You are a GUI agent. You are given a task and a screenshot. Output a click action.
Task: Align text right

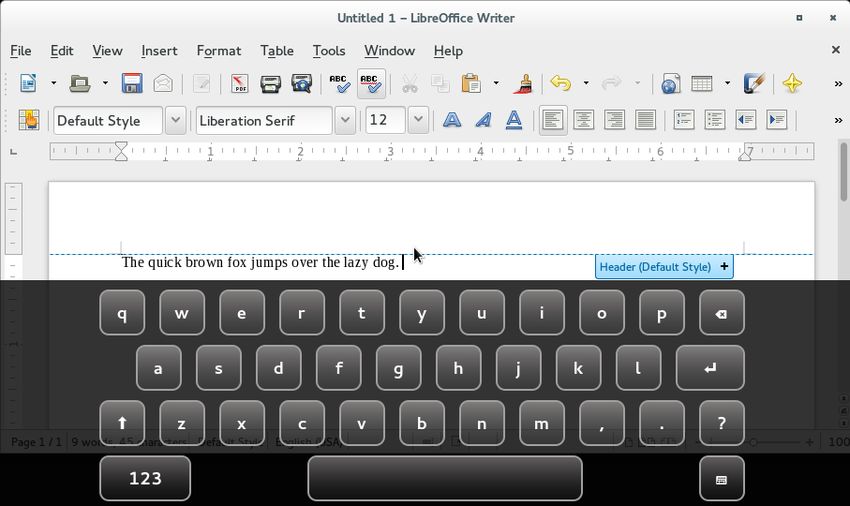[615, 120]
